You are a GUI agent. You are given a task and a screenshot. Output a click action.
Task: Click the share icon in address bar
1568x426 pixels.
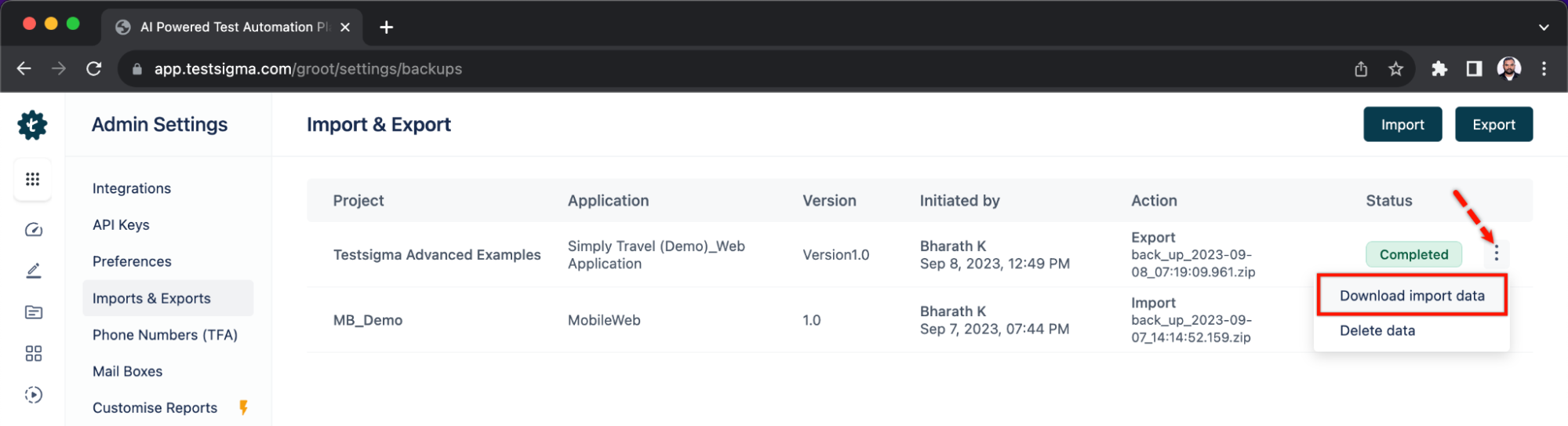click(x=1361, y=69)
